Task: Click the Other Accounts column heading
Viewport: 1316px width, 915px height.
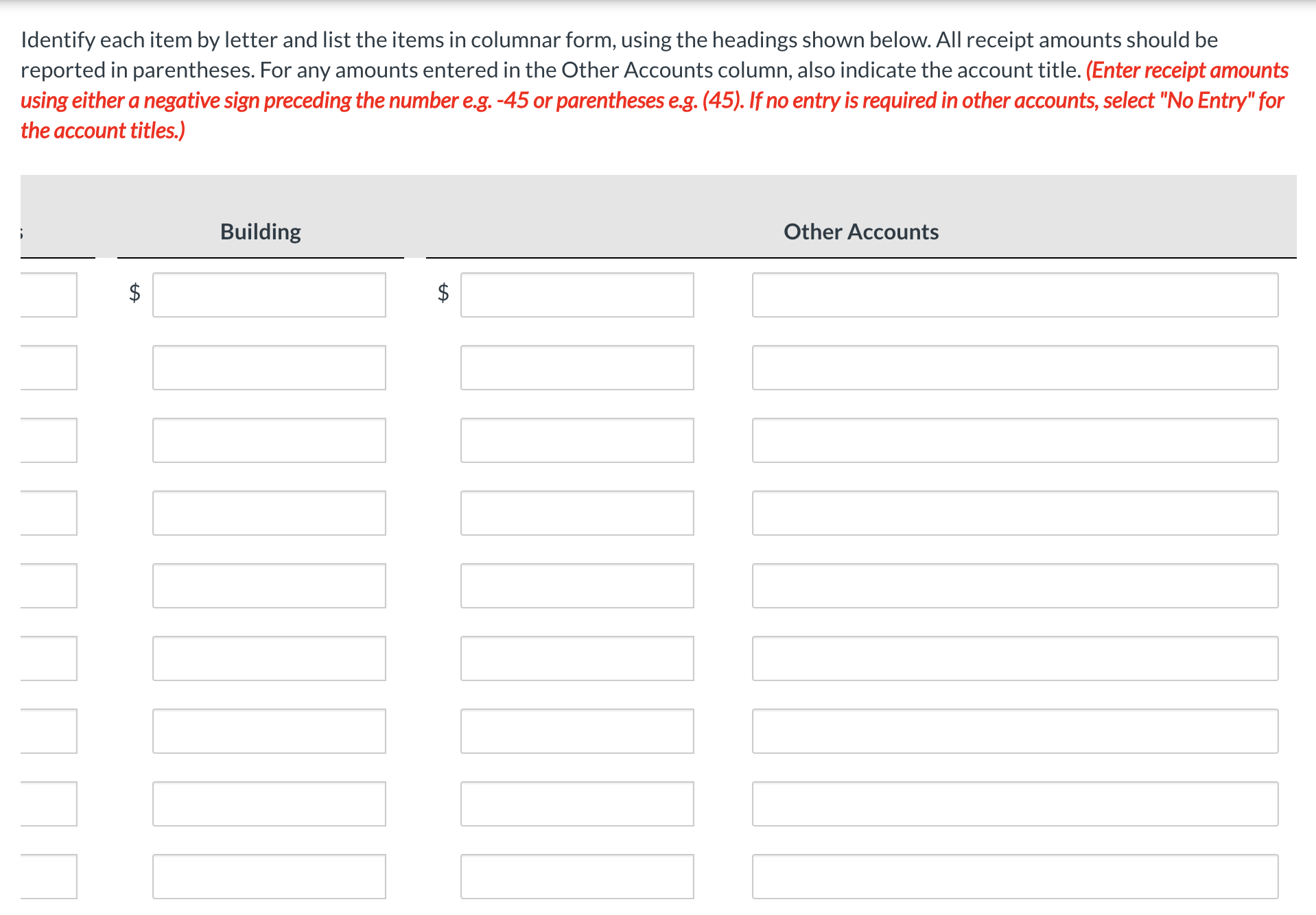Action: coord(860,231)
